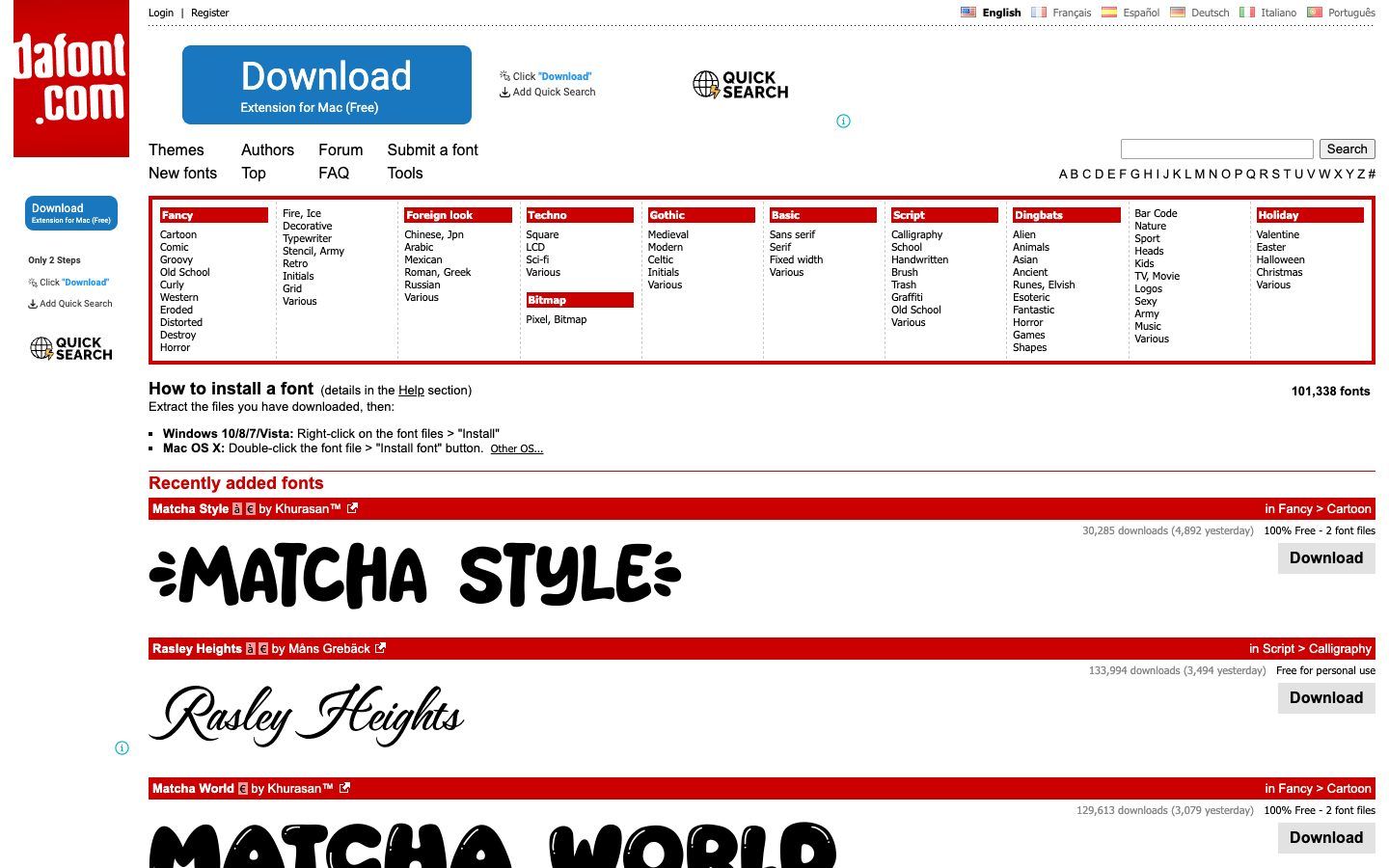
Task: Open external site icon beside Matcha Style author
Action: 352,508
